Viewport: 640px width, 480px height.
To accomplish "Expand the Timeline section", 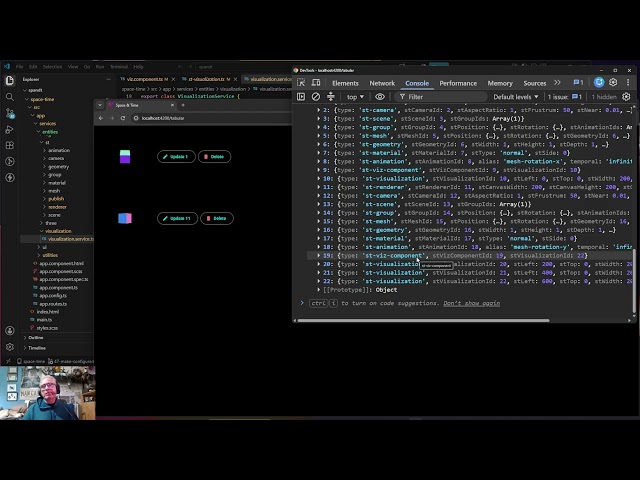I will (35, 348).
